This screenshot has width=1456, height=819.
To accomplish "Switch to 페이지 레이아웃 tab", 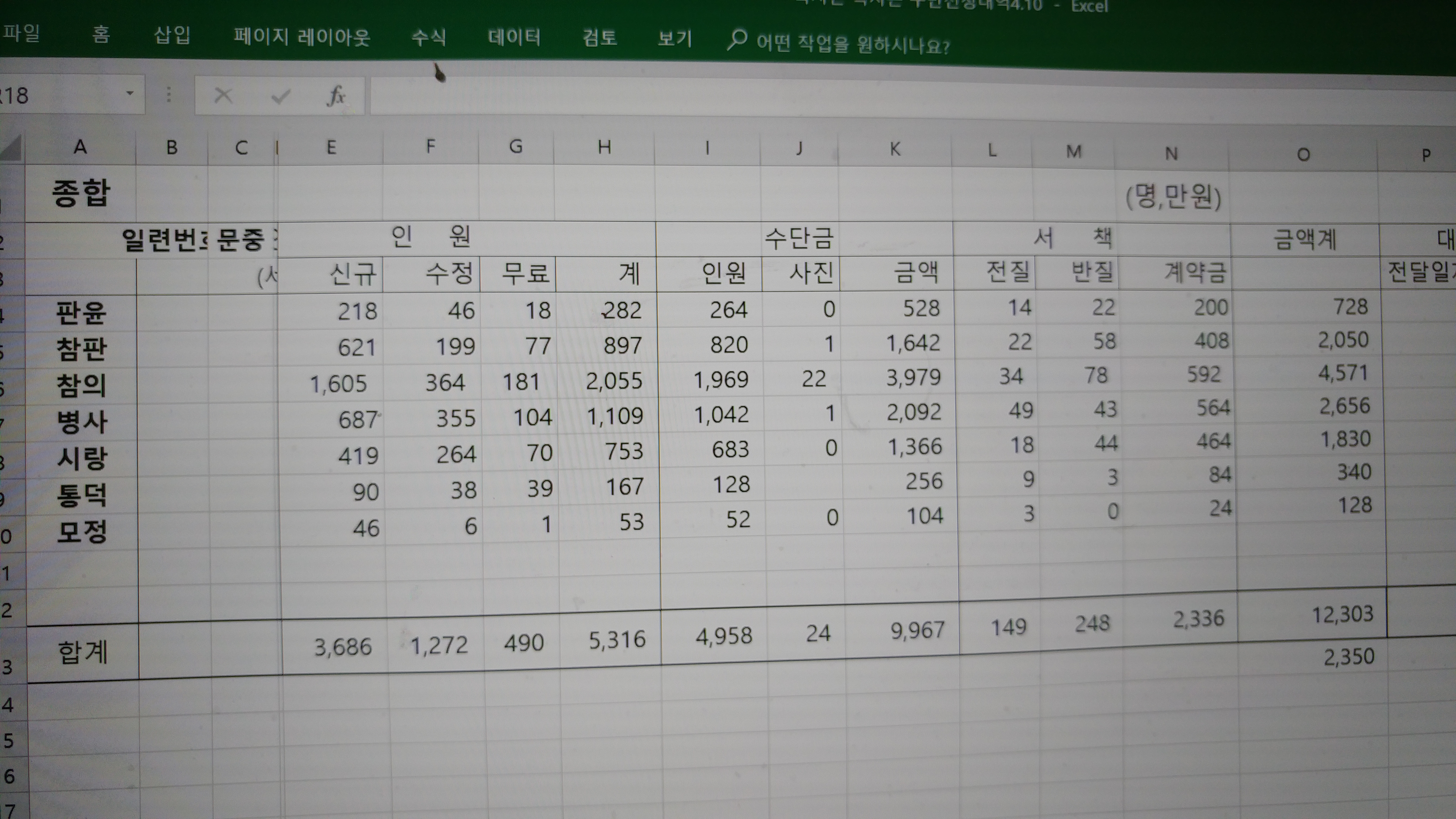I will click(x=302, y=37).
